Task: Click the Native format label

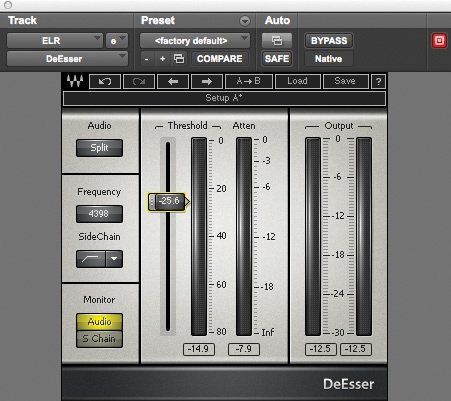Action: [x=329, y=59]
